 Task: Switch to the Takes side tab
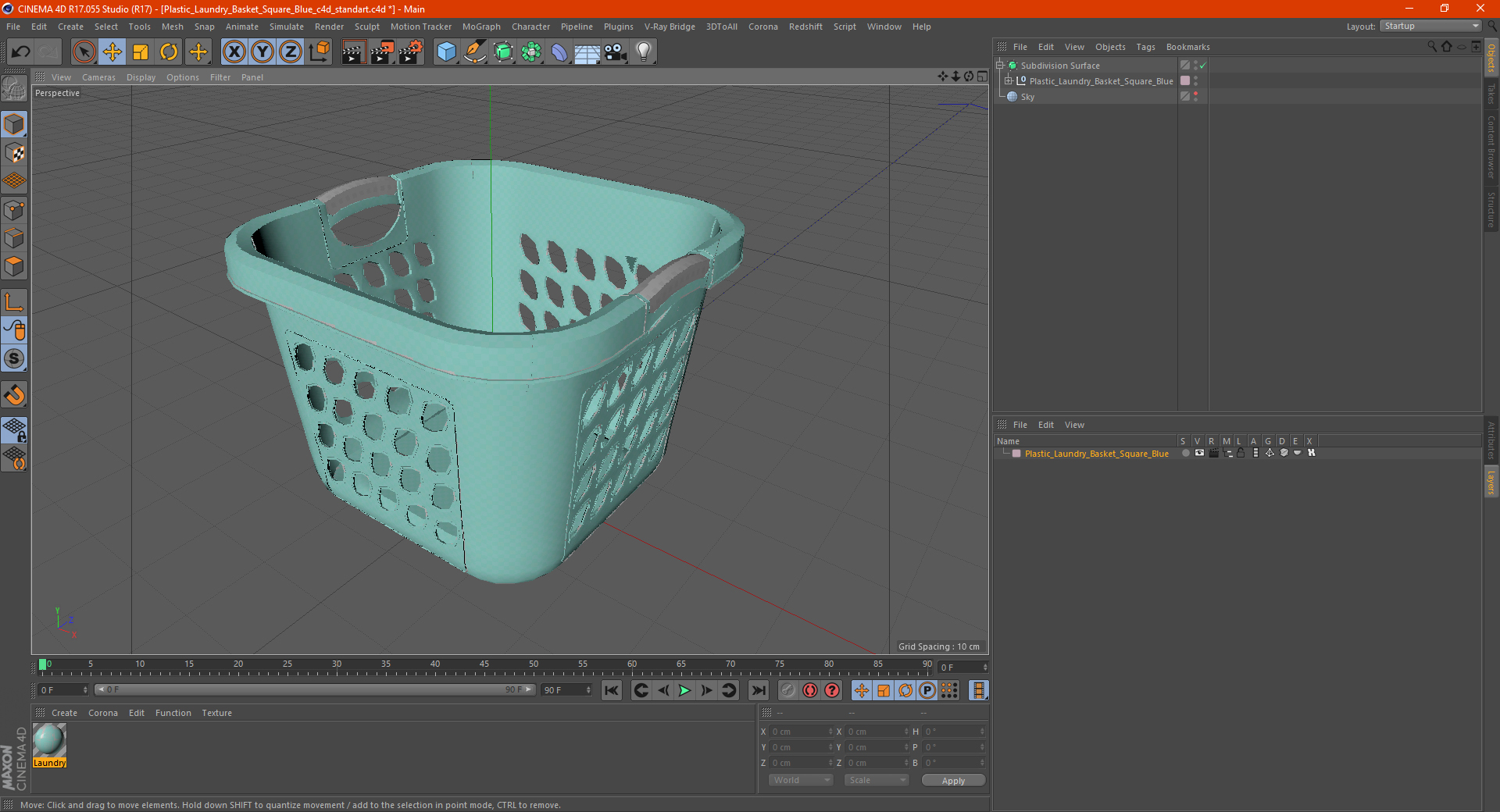point(1491,94)
